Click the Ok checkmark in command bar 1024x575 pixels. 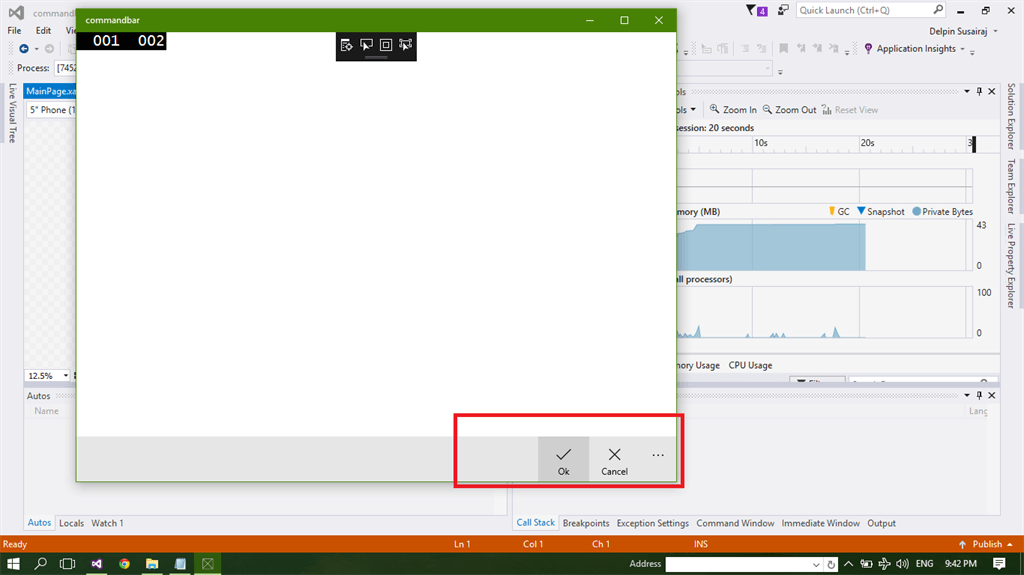tap(564, 459)
